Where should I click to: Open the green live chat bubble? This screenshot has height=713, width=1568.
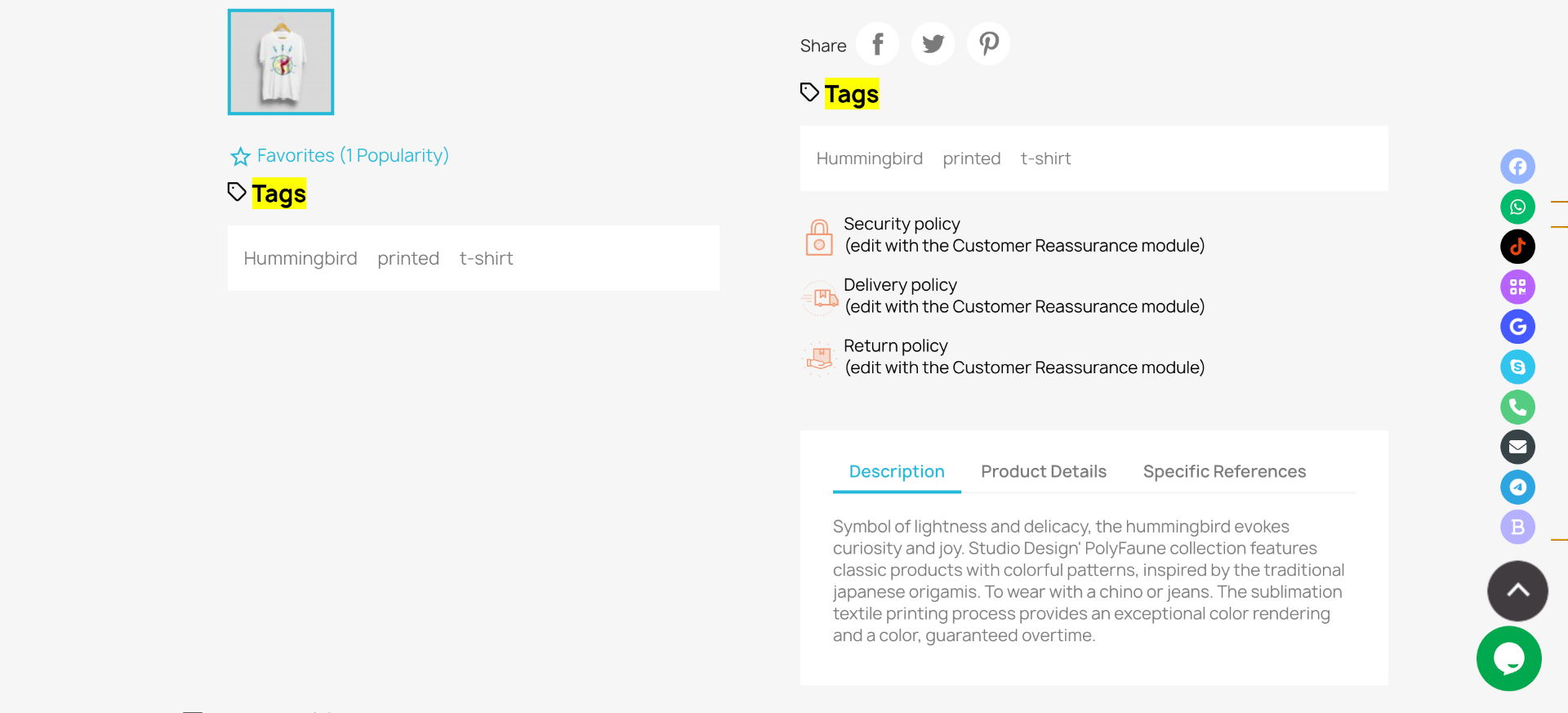1508,658
